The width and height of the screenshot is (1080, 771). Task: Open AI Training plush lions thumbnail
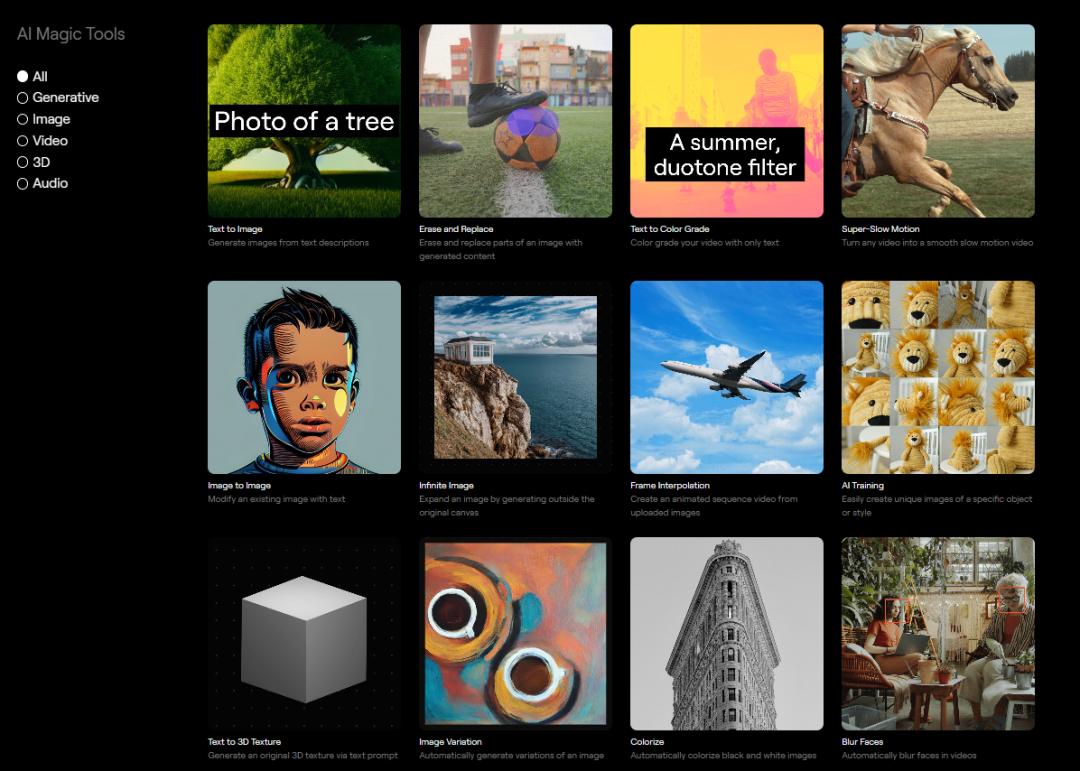(938, 377)
